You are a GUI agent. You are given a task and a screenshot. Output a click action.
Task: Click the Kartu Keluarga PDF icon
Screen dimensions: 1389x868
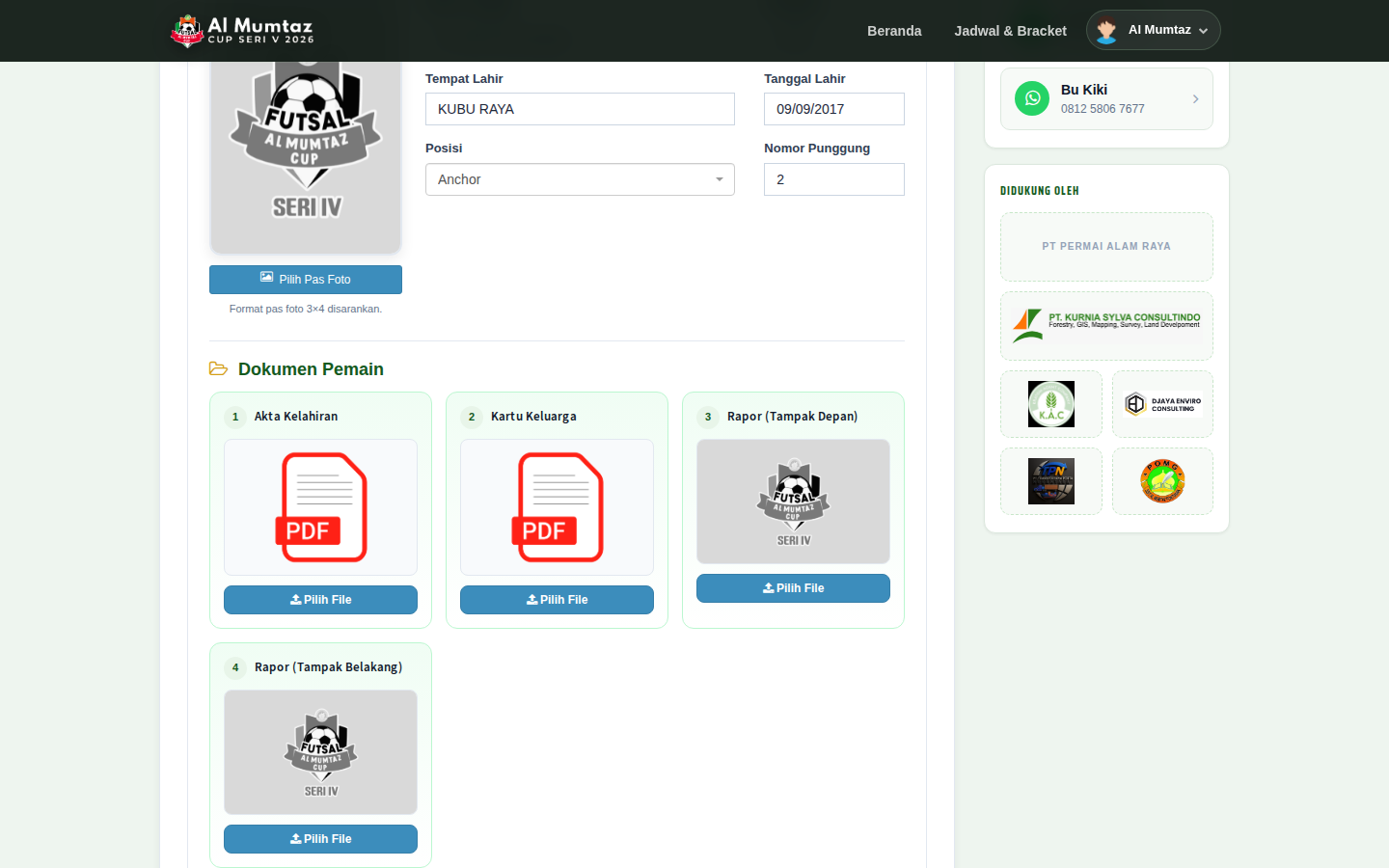(557, 507)
